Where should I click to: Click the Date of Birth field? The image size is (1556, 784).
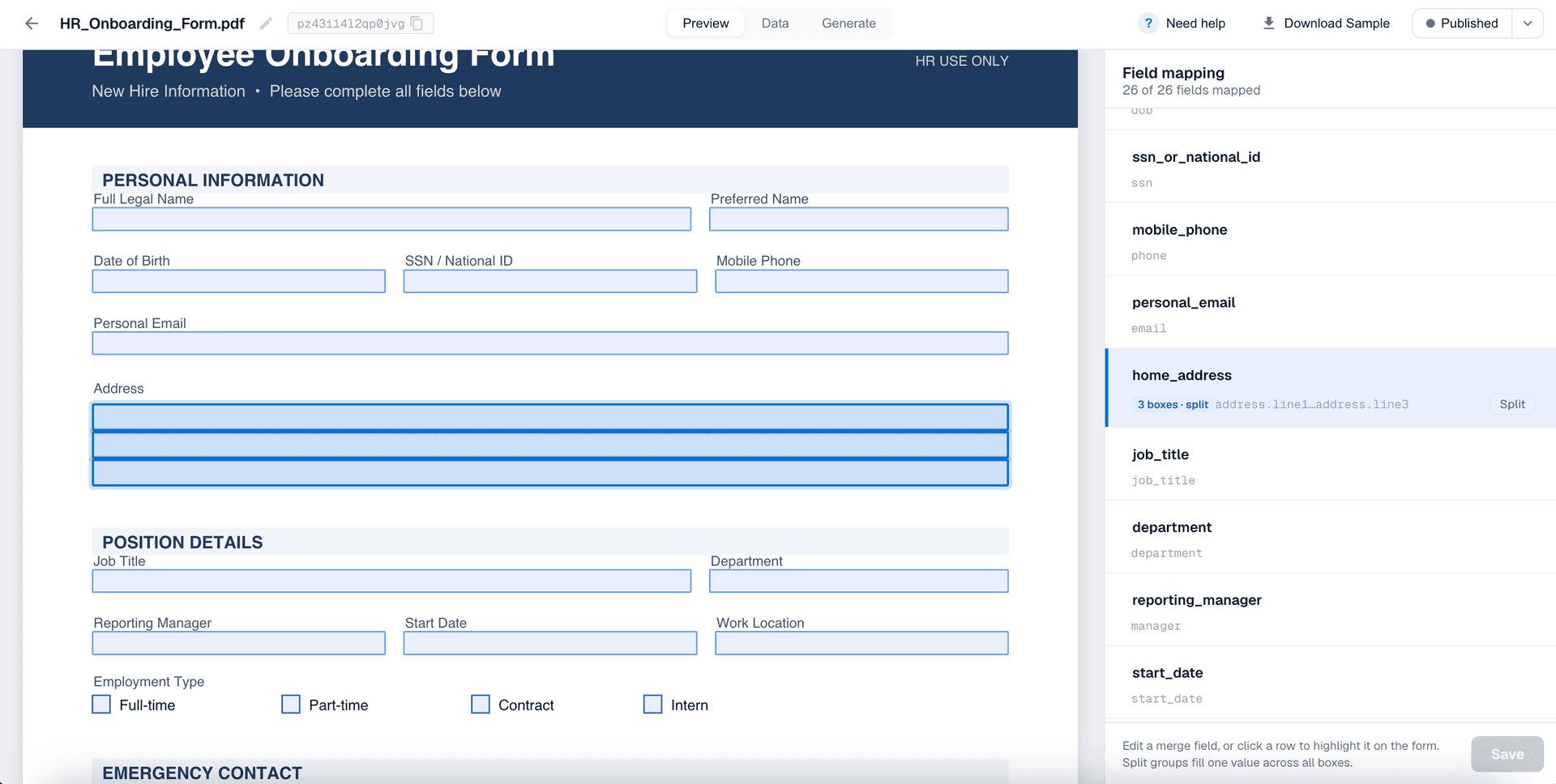[239, 281]
